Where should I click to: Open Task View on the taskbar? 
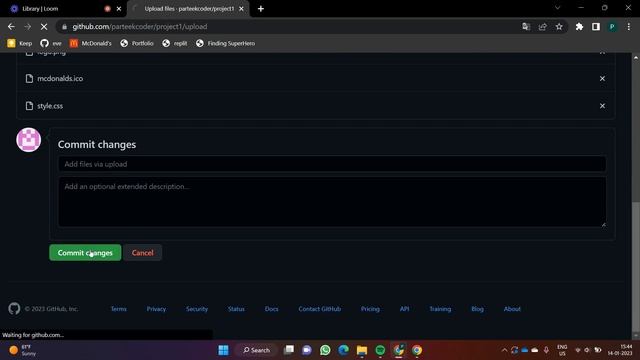pos(289,350)
